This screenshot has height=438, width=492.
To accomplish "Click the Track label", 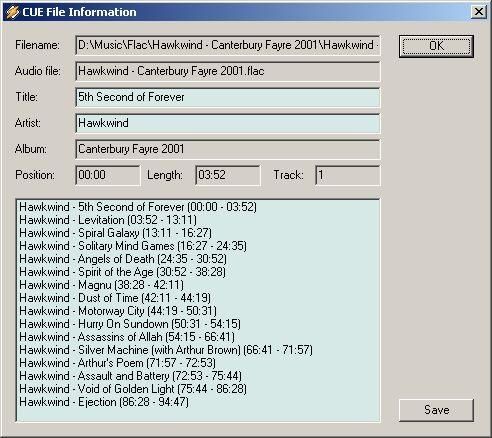I will click(x=288, y=175).
